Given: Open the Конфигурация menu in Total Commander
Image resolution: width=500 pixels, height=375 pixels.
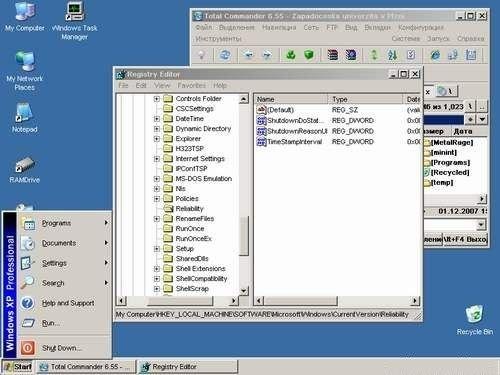Looking at the screenshot, I should click(421, 27).
